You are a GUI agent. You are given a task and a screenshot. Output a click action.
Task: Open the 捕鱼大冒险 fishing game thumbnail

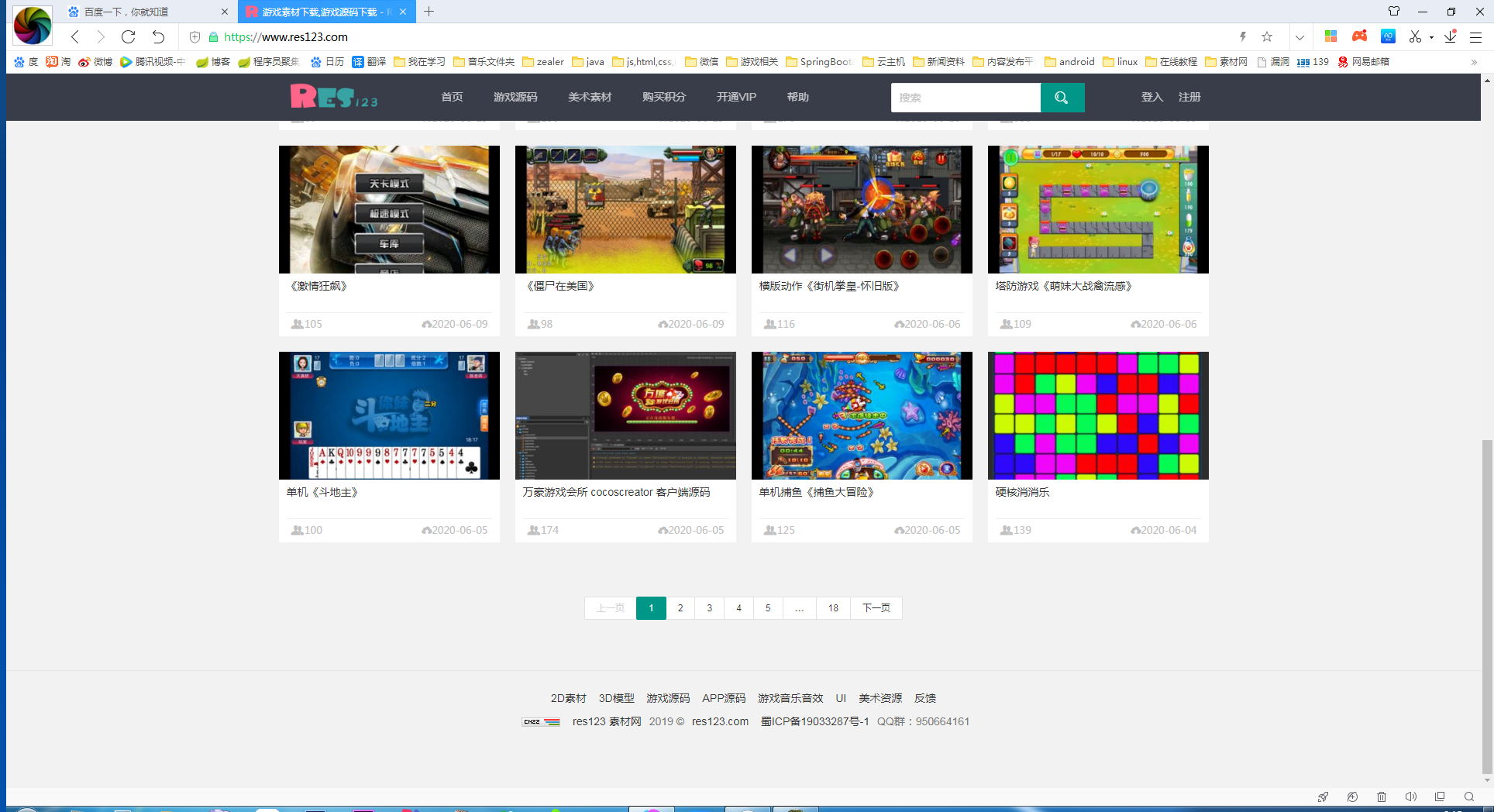(862, 415)
